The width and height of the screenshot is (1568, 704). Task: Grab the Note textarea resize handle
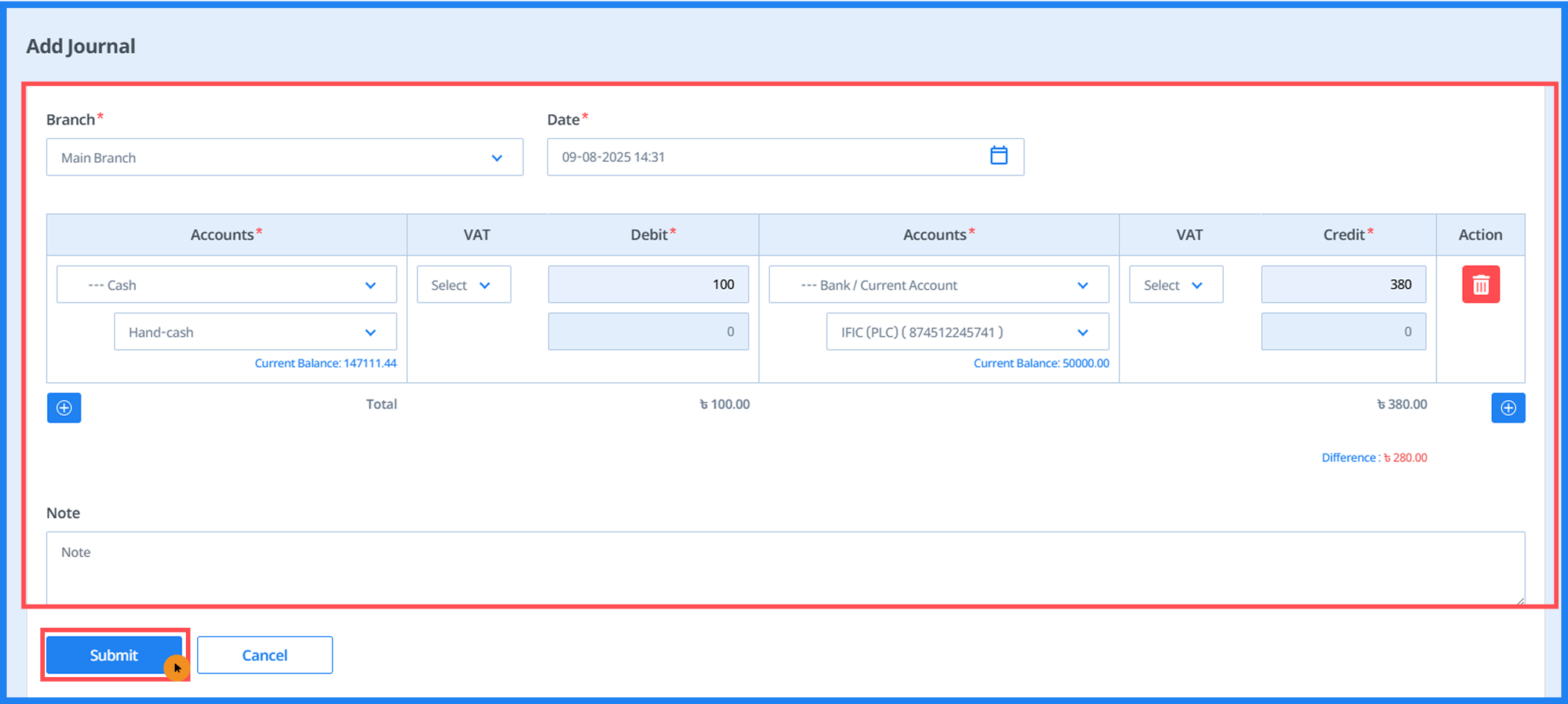point(1520,600)
